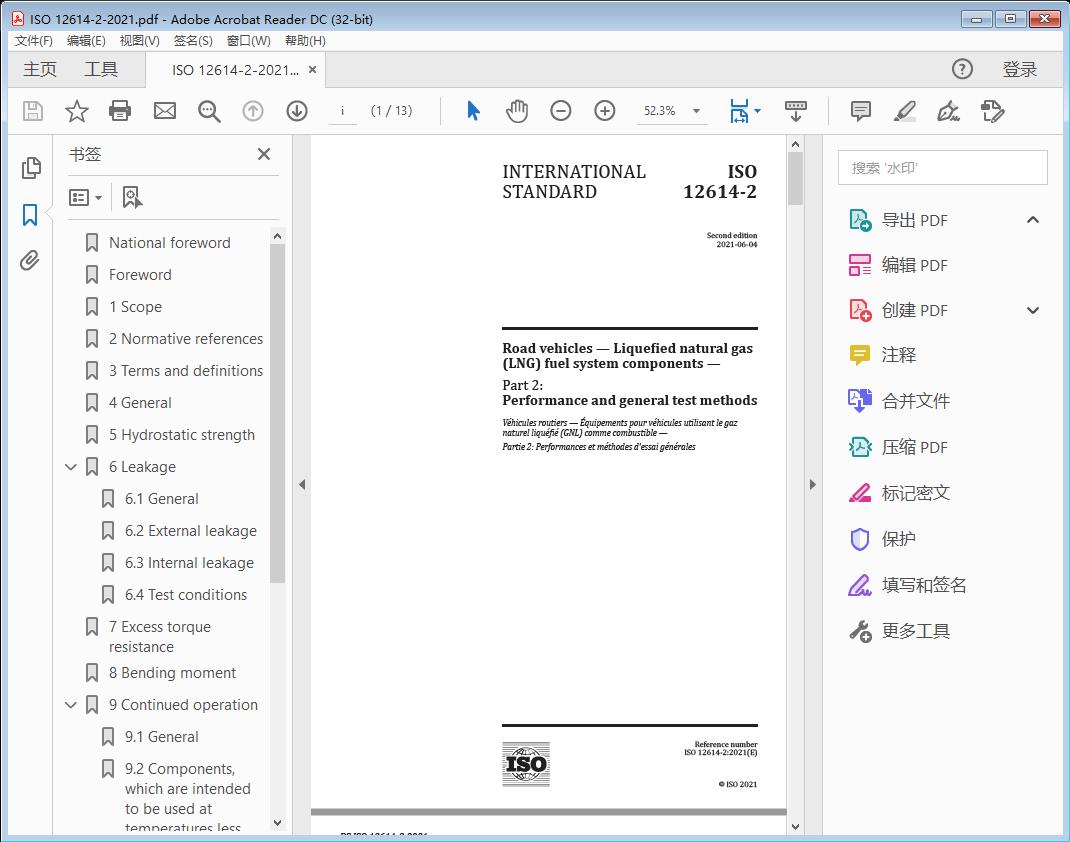The width and height of the screenshot is (1070, 842).
Task: Collapse the 9 Continued operation bookmark
Action: [x=71, y=705]
